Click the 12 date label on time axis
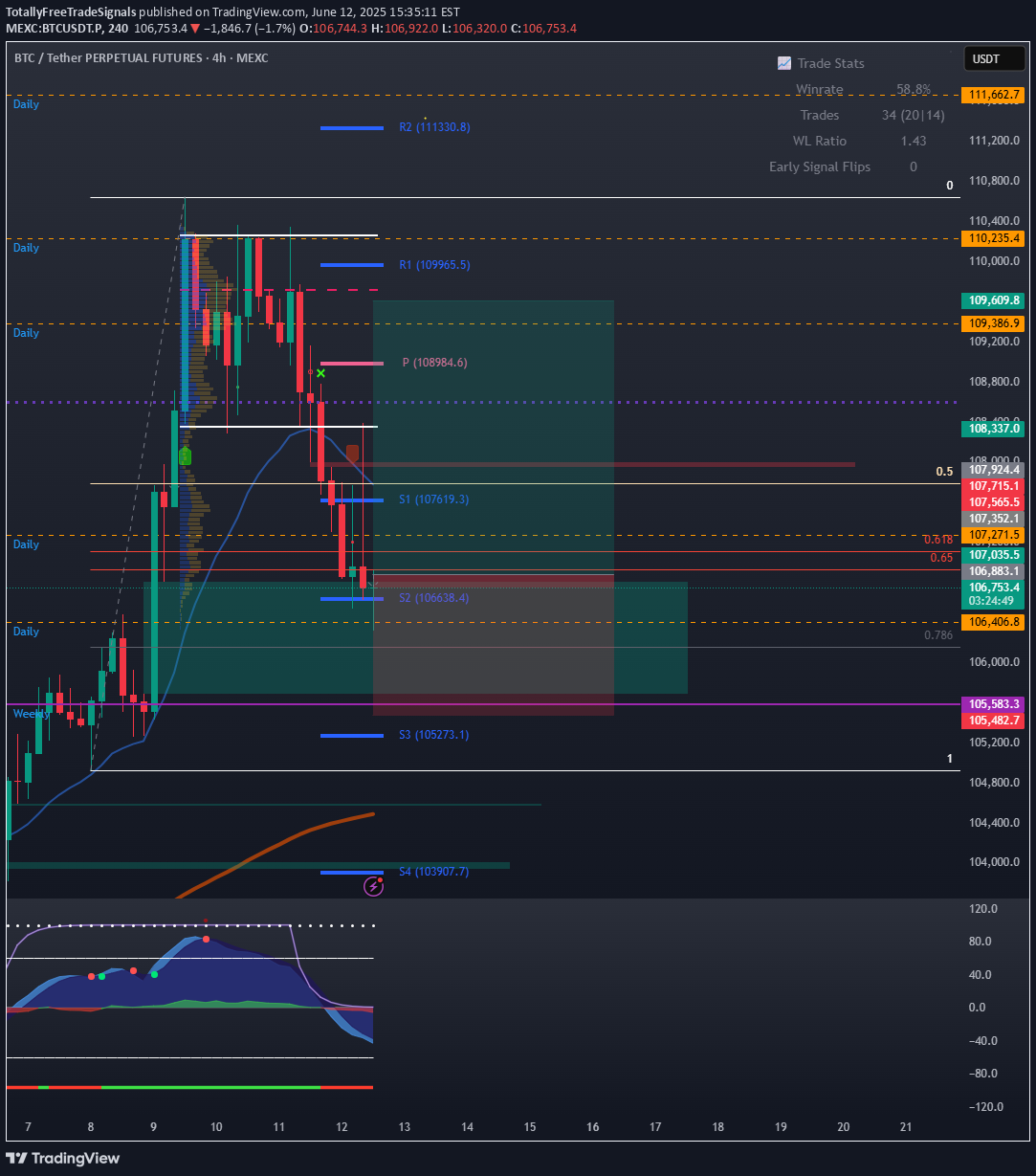 pos(342,1127)
